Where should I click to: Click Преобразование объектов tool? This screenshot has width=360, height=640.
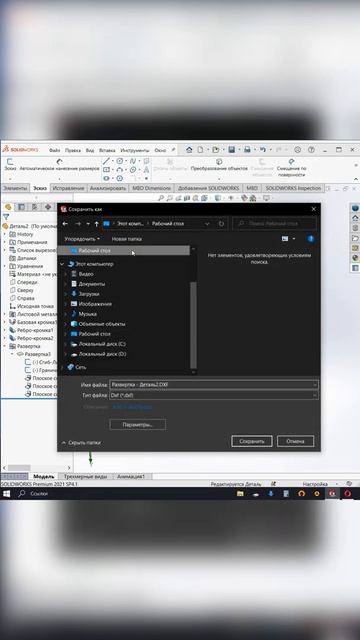pyautogui.click(x=219, y=165)
